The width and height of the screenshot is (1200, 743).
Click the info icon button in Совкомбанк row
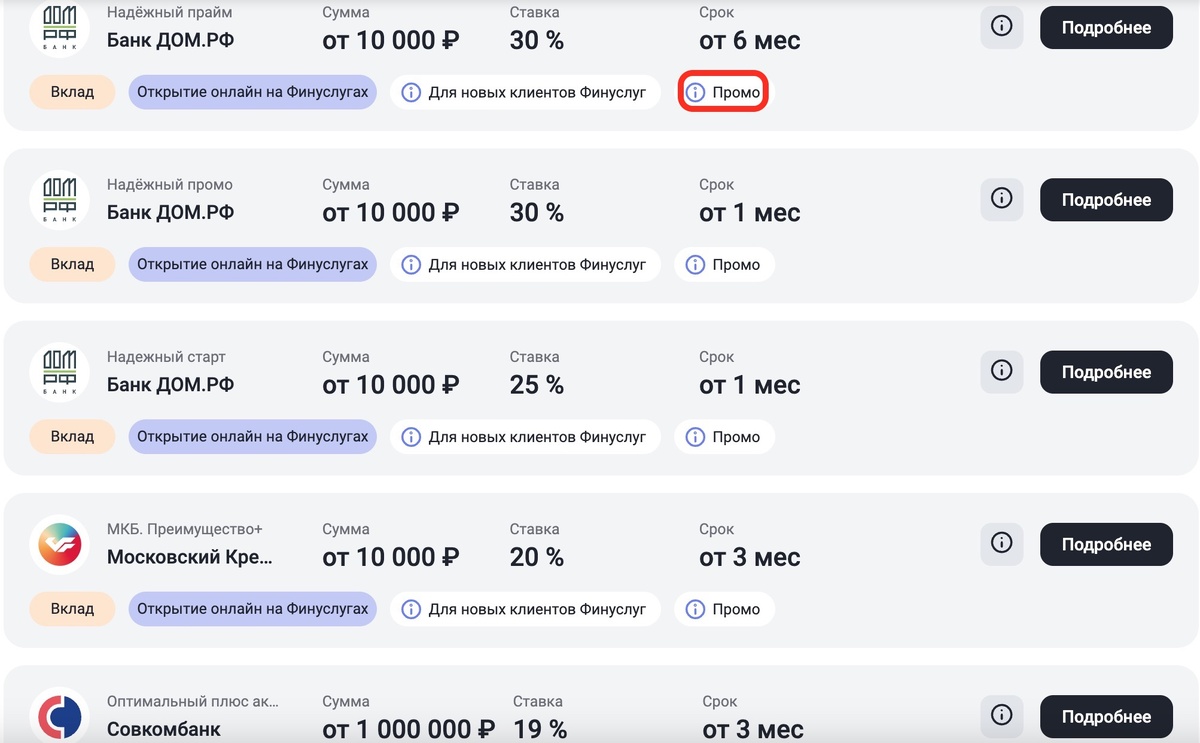1001,715
